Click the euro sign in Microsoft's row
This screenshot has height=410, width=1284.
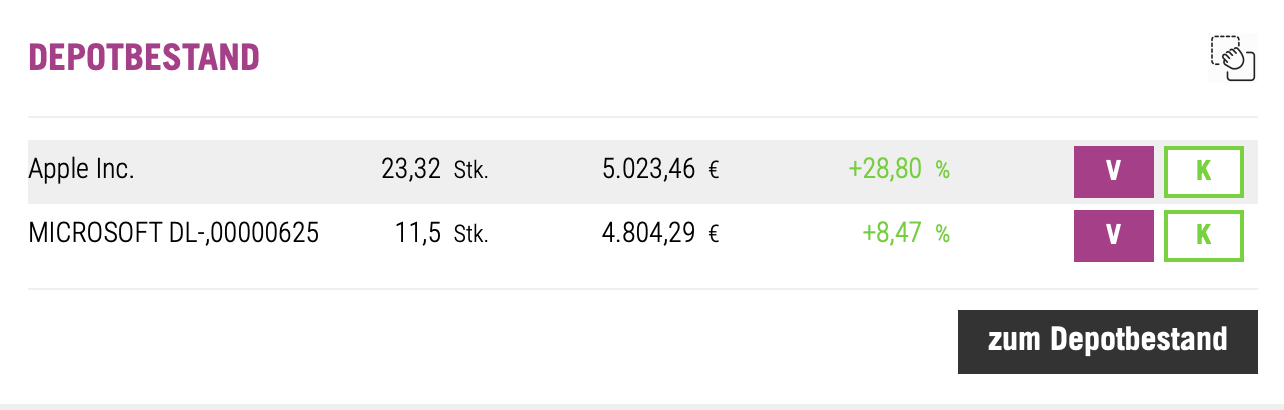pos(714,235)
